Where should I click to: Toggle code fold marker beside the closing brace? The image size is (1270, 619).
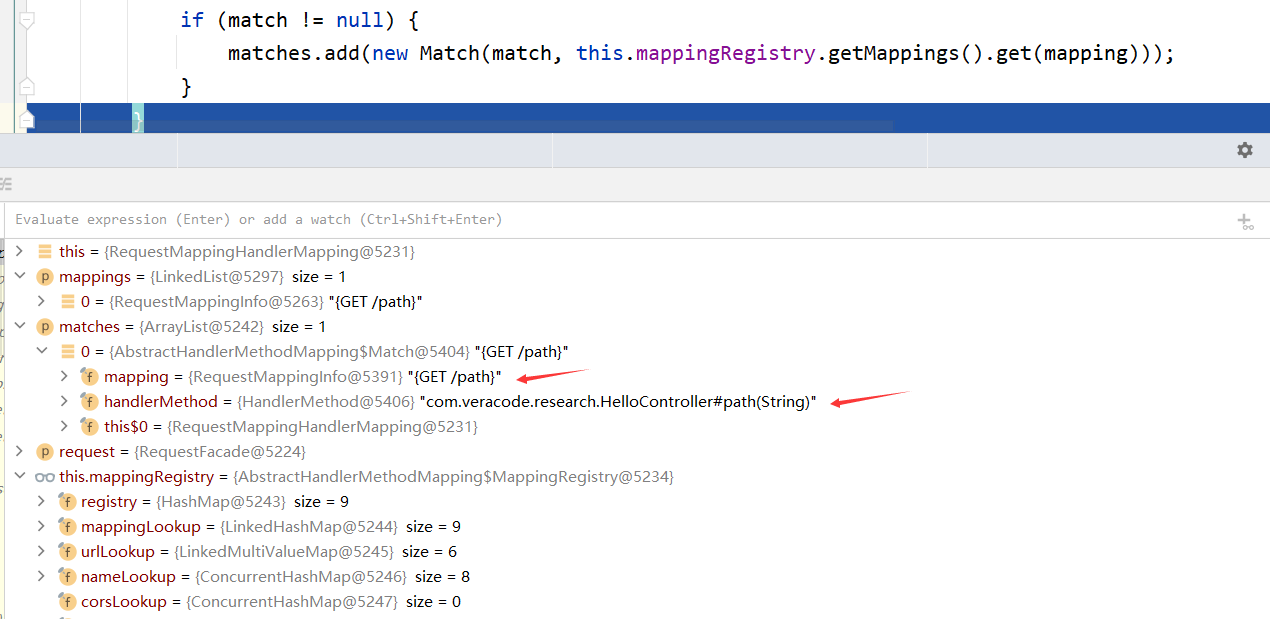[26, 87]
